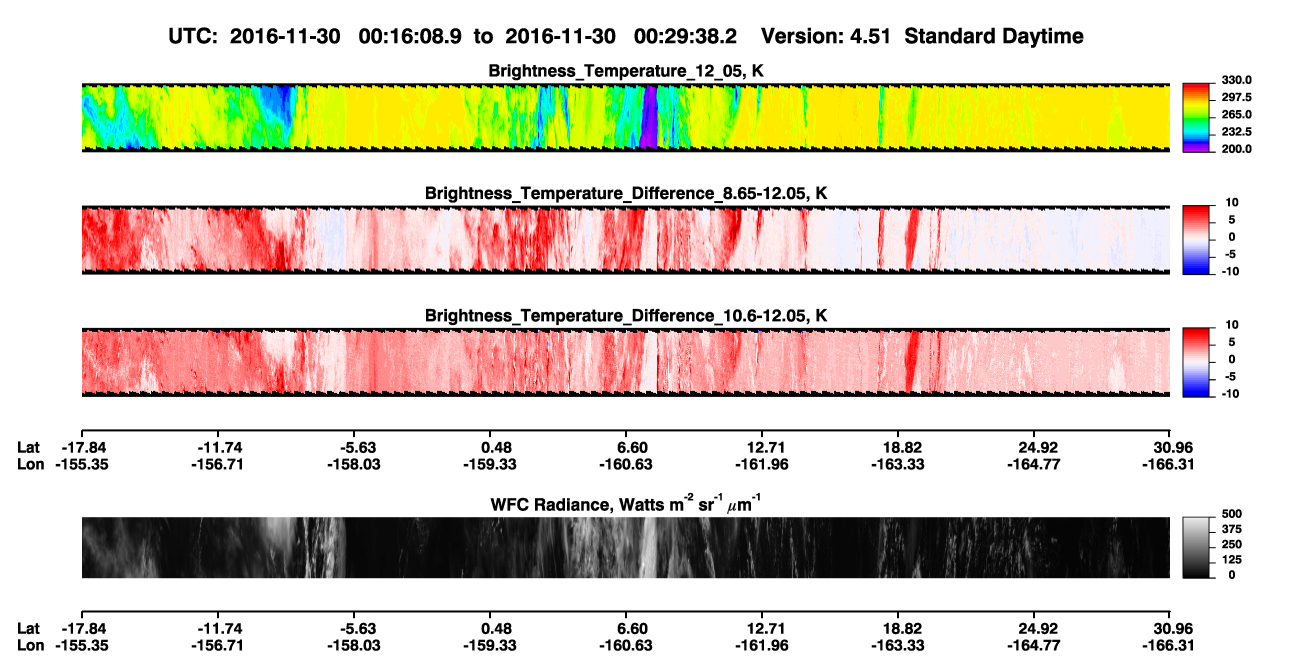Click the 'Brightness_Temperature_Difference_10.6-12.05, K' title
The height and width of the screenshot is (667, 1300).
pyautogui.click(x=626, y=316)
